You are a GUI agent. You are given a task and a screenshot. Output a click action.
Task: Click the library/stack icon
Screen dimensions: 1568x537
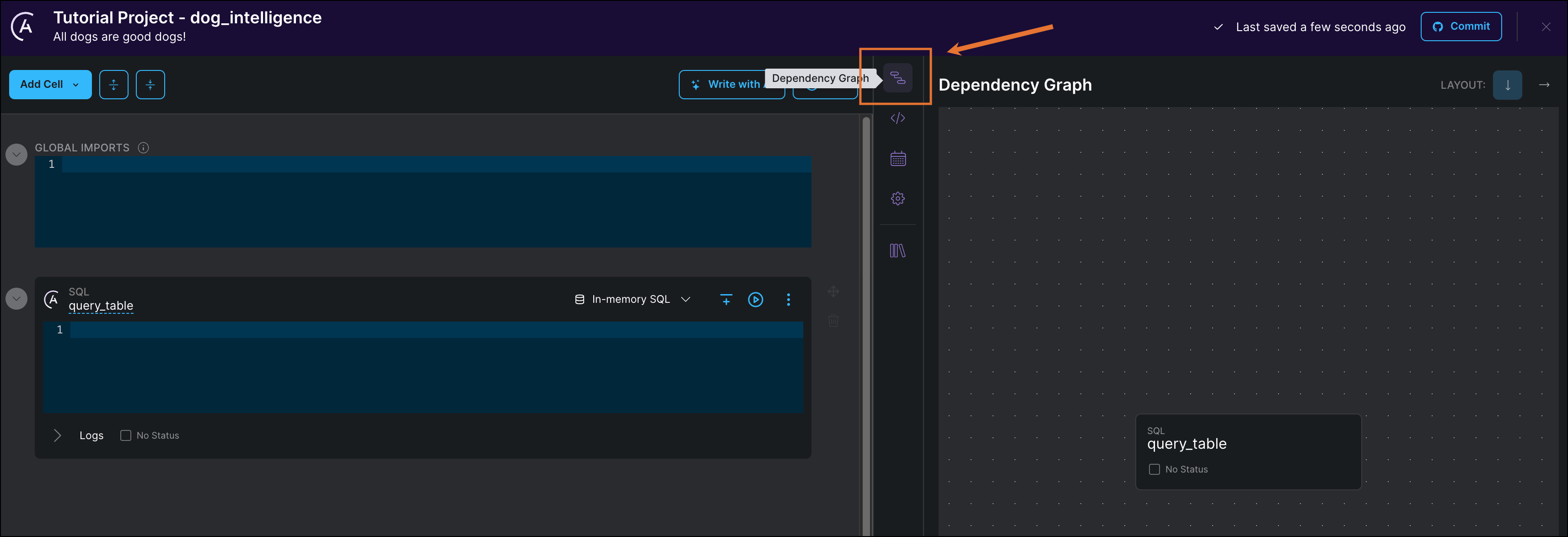897,250
